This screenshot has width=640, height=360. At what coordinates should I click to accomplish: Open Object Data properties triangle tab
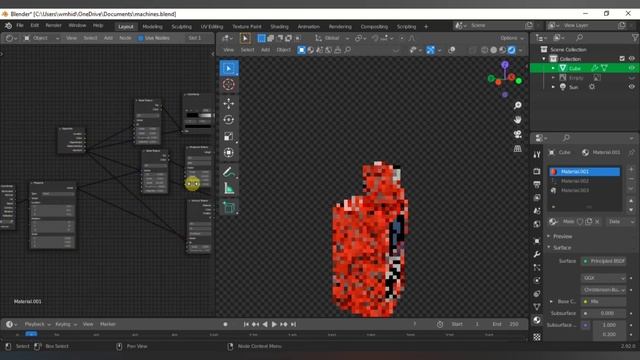coord(537,307)
